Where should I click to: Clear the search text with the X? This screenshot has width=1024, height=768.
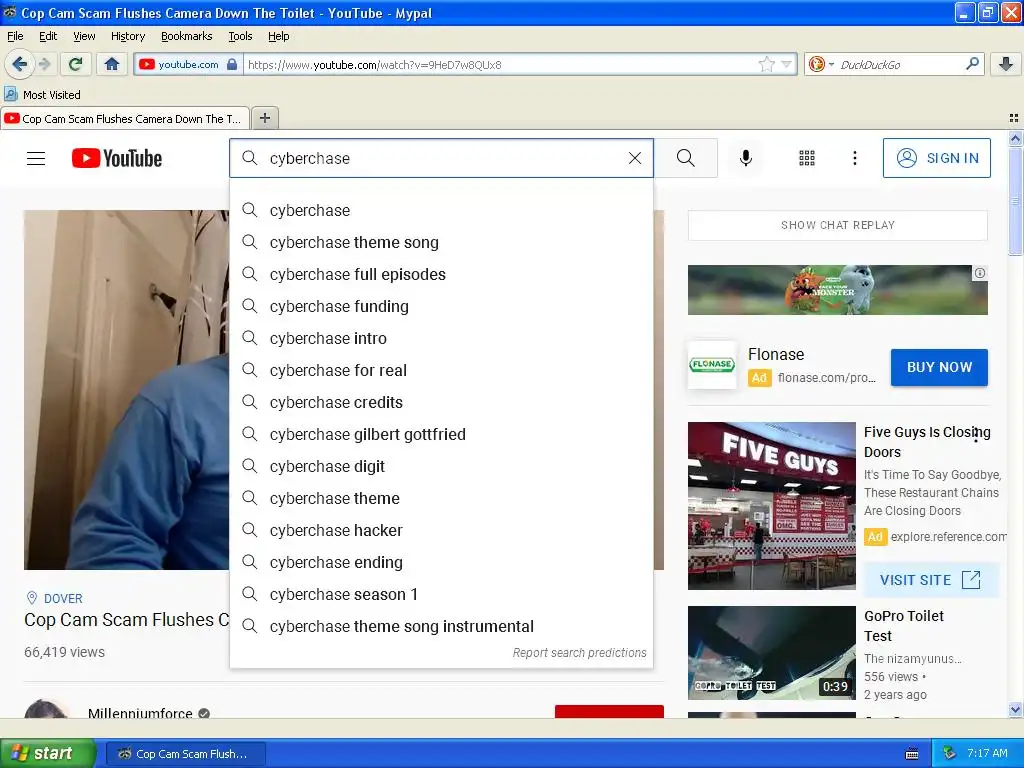point(634,158)
